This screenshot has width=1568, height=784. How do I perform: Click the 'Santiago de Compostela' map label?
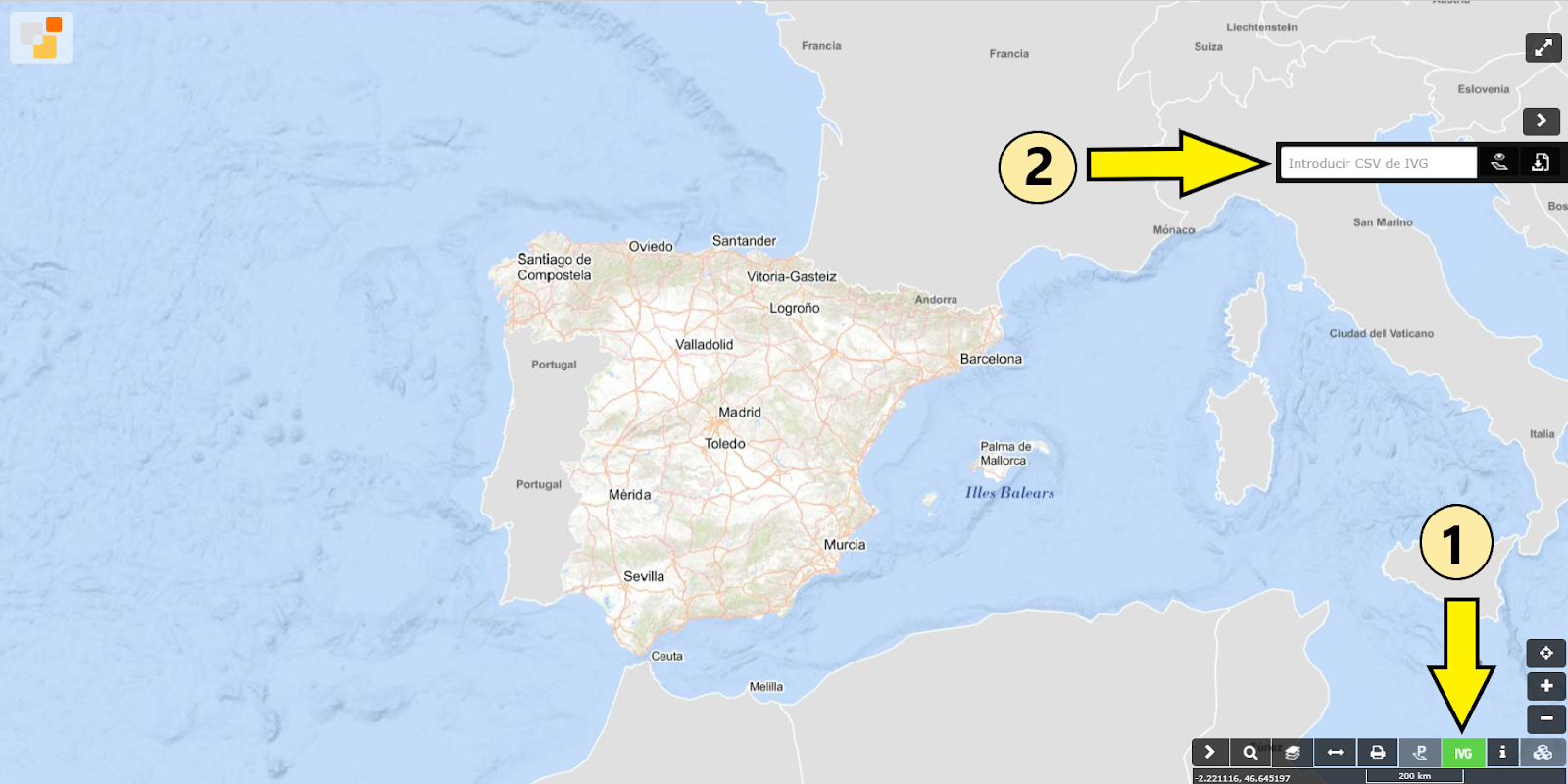555,268
